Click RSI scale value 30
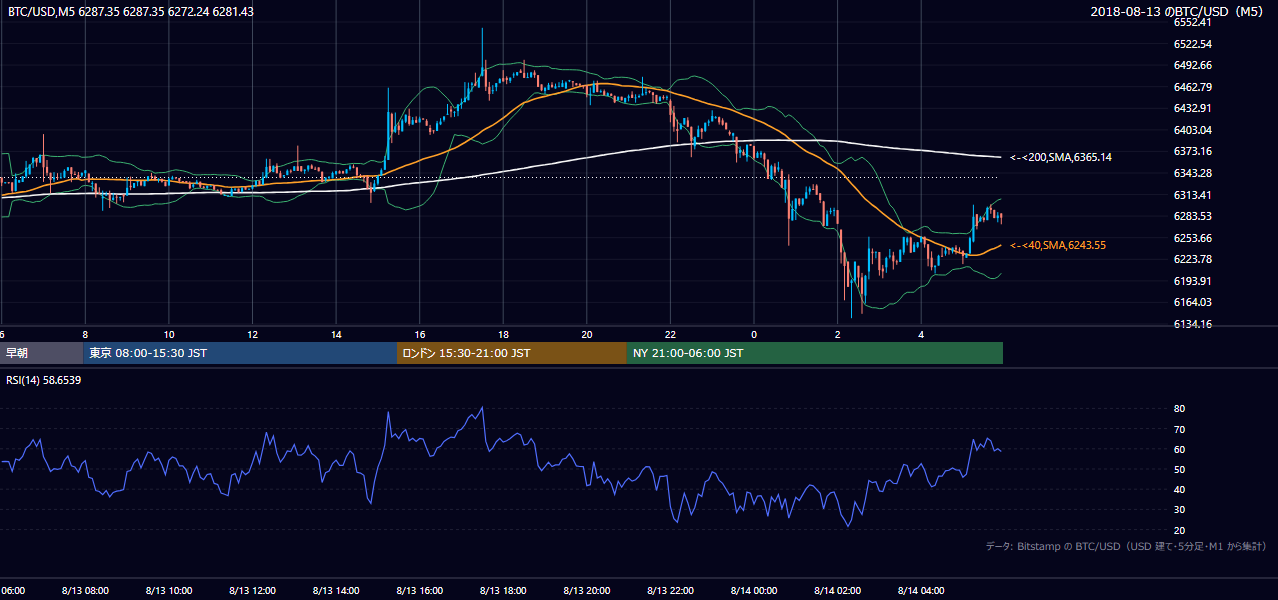 (1179, 510)
